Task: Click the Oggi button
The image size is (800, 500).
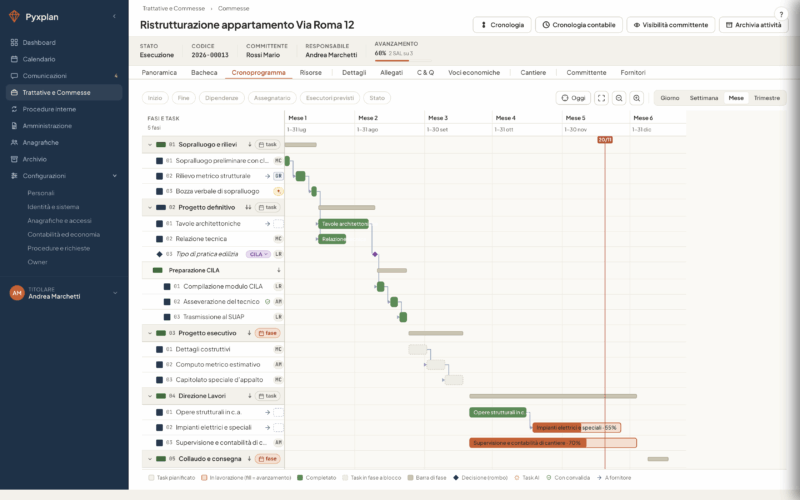Action: 573,98
